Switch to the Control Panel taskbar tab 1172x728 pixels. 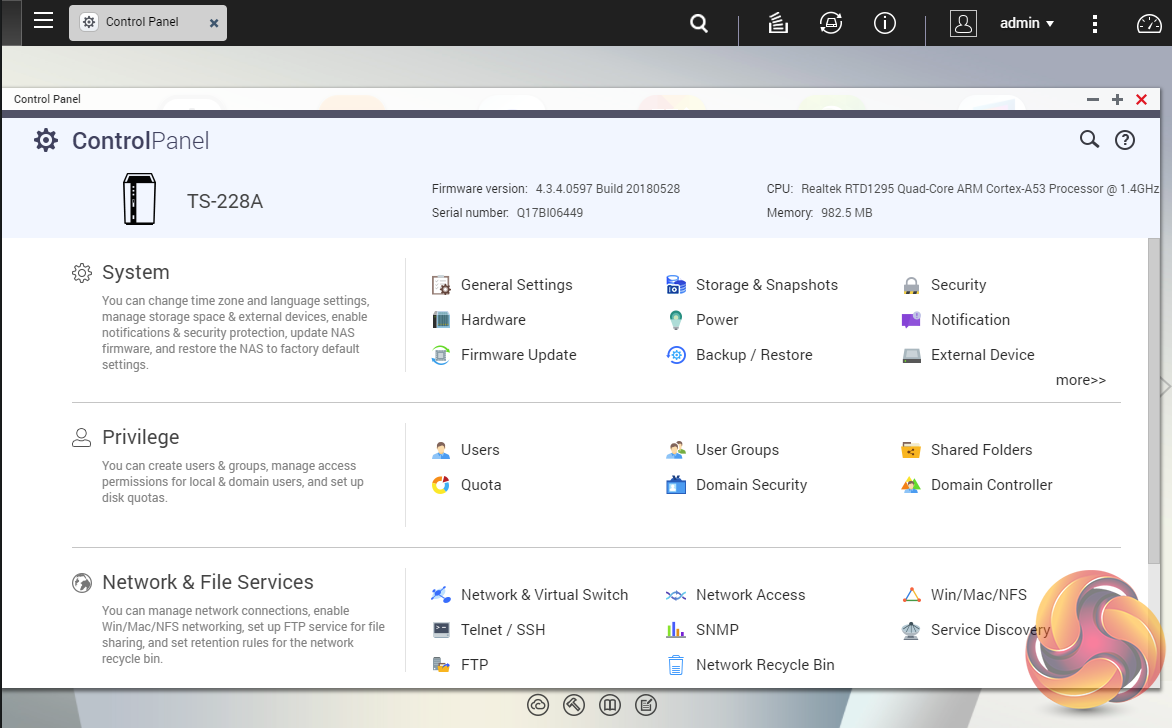(140, 22)
